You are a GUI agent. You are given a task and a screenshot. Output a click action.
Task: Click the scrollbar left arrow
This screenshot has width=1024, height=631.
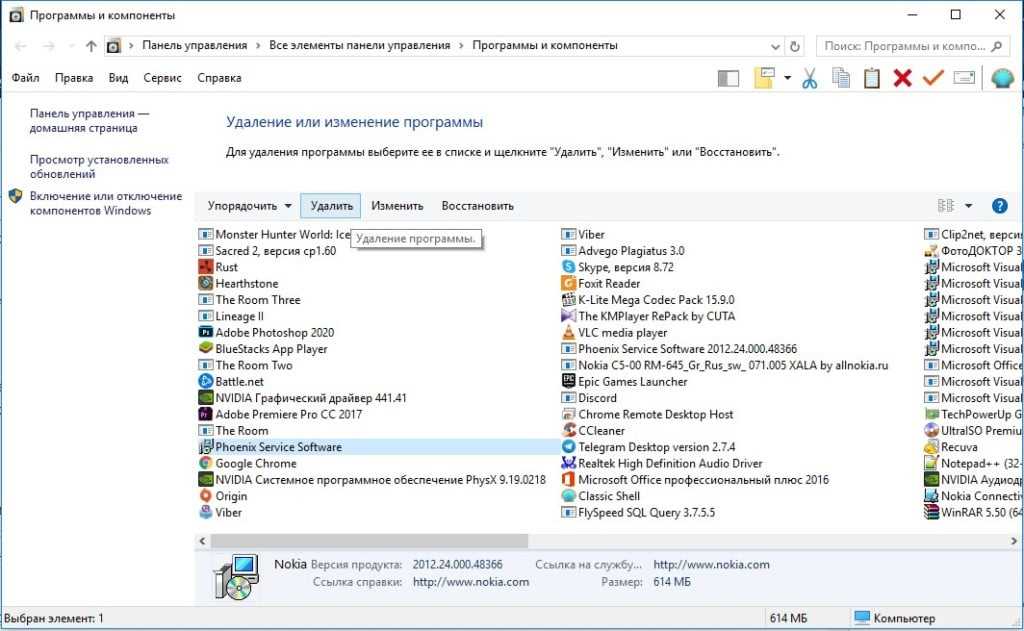[202, 541]
